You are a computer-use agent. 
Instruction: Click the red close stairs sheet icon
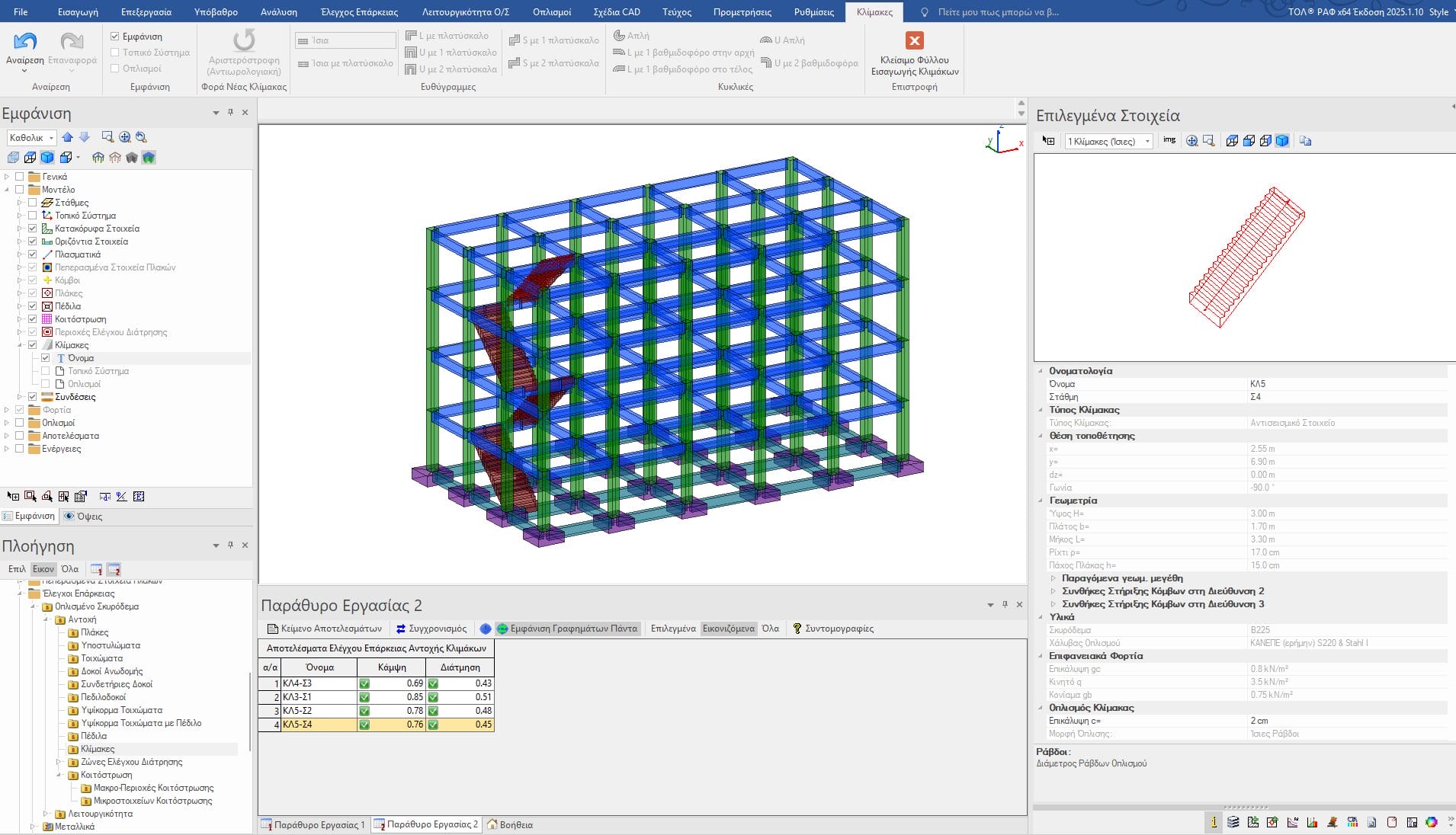914,40
